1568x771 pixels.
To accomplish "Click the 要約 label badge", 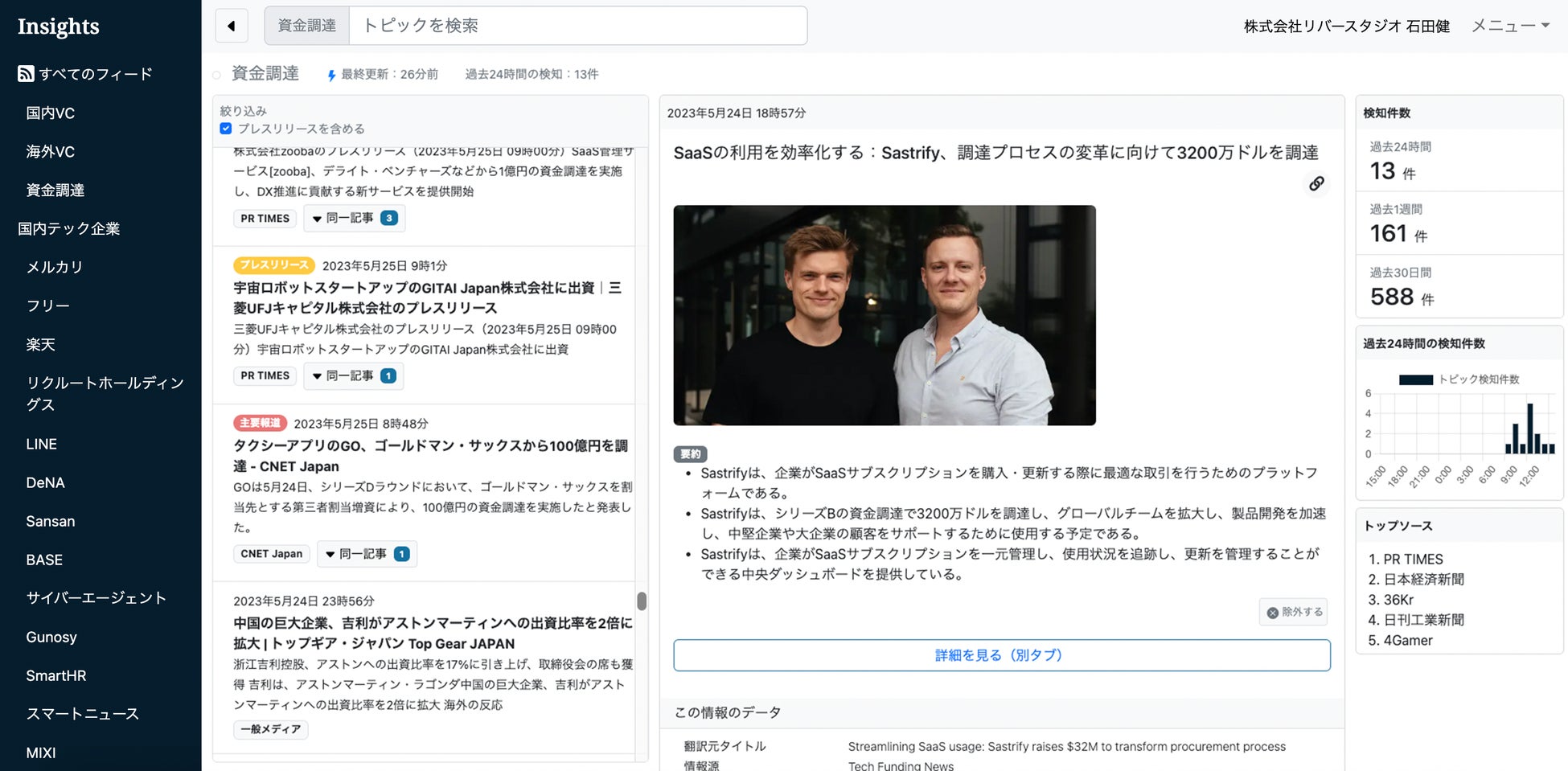I will coord(690,454).
